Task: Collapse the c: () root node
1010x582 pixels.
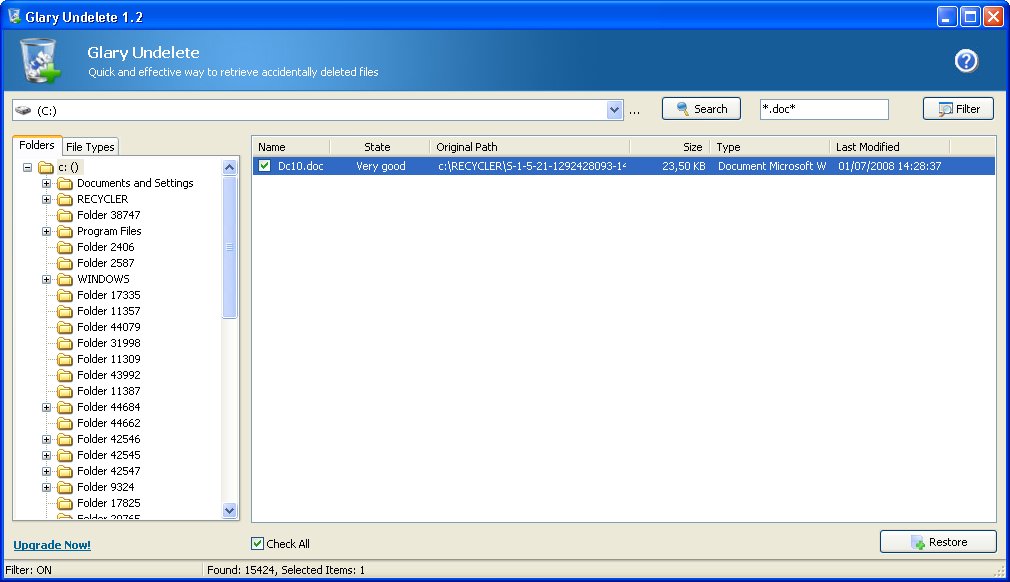Action: (27, 167)
